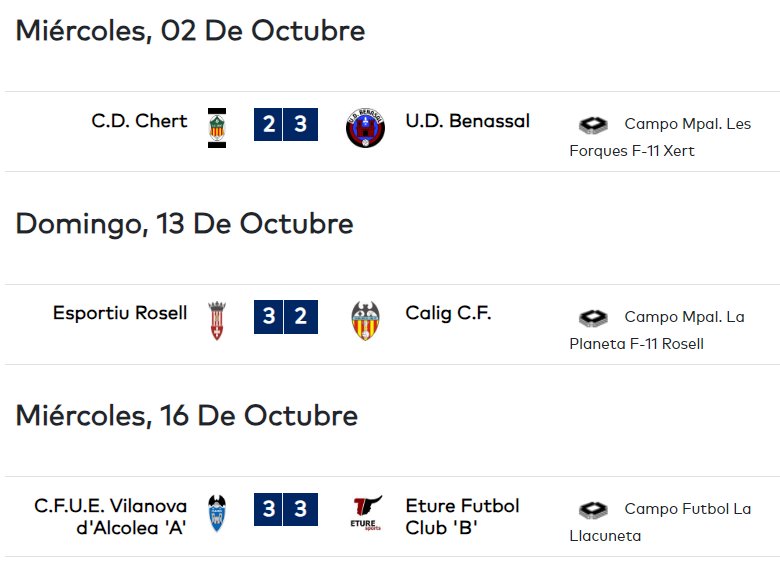The image size is (780, 562).
Task: Select the Miércoles, 16 De Octubre heading
Action: click(187, 416)
